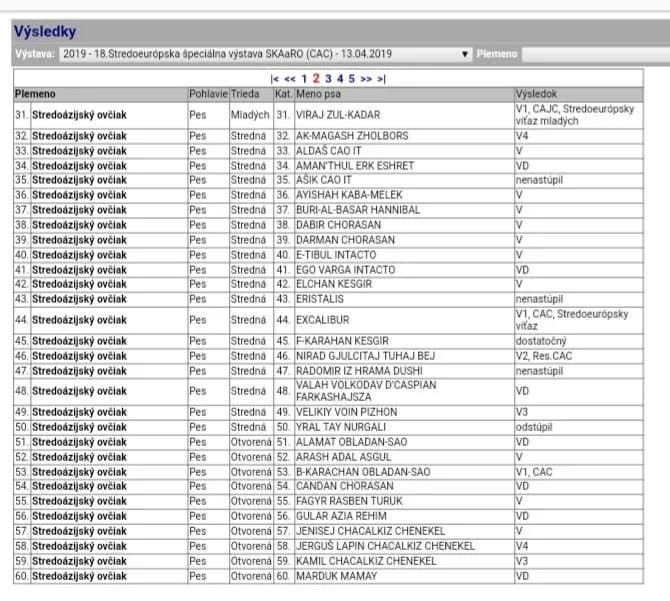Select dog name CANDAN CHORASAN

coord(345,486)
